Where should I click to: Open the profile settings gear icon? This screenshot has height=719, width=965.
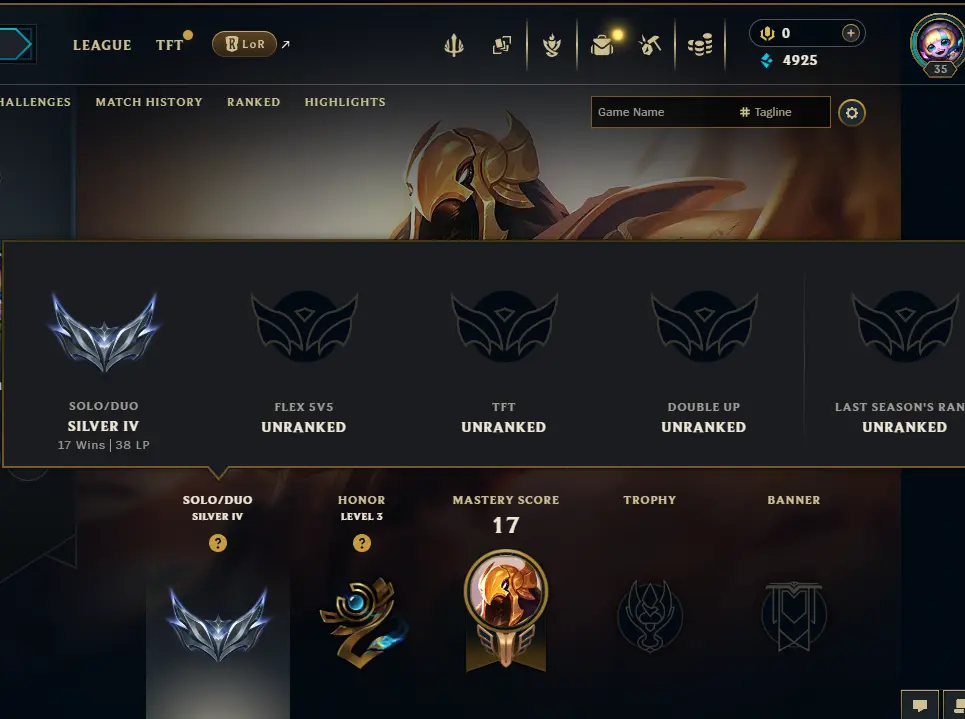852,113
